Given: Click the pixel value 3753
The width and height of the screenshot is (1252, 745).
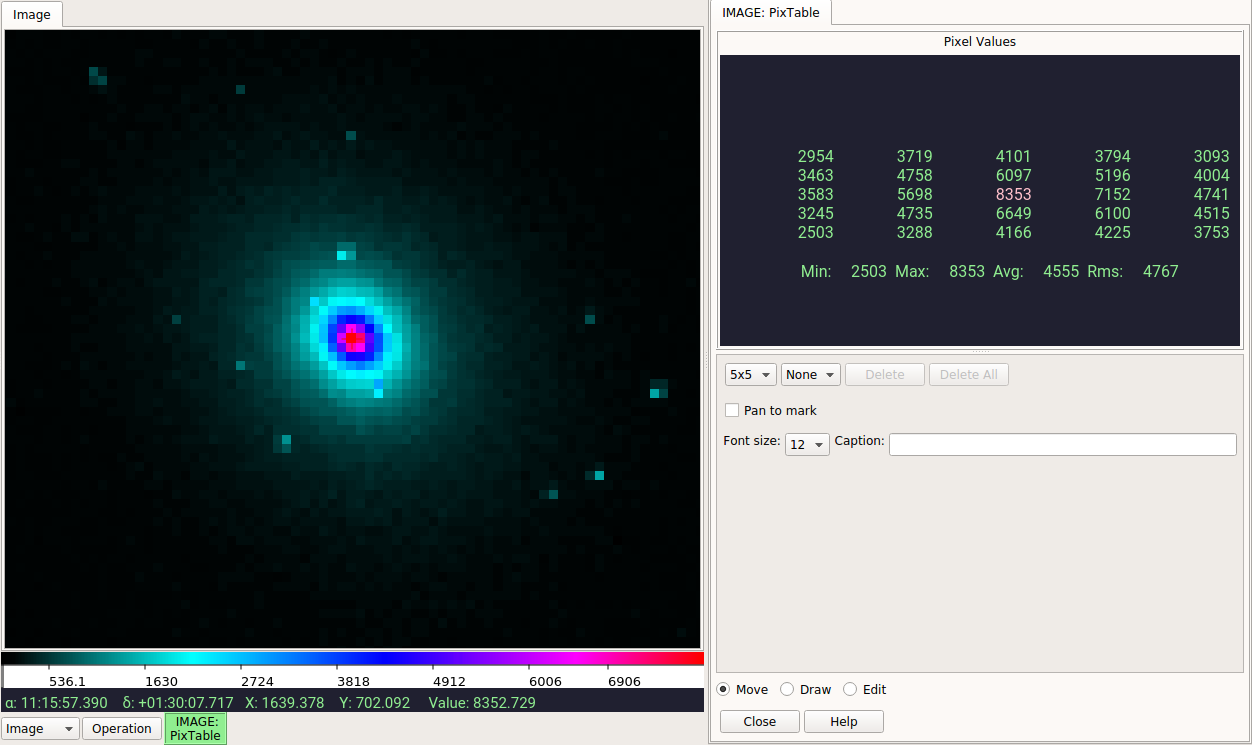Looking at the screenshot, I should (x=1212, y=232).
